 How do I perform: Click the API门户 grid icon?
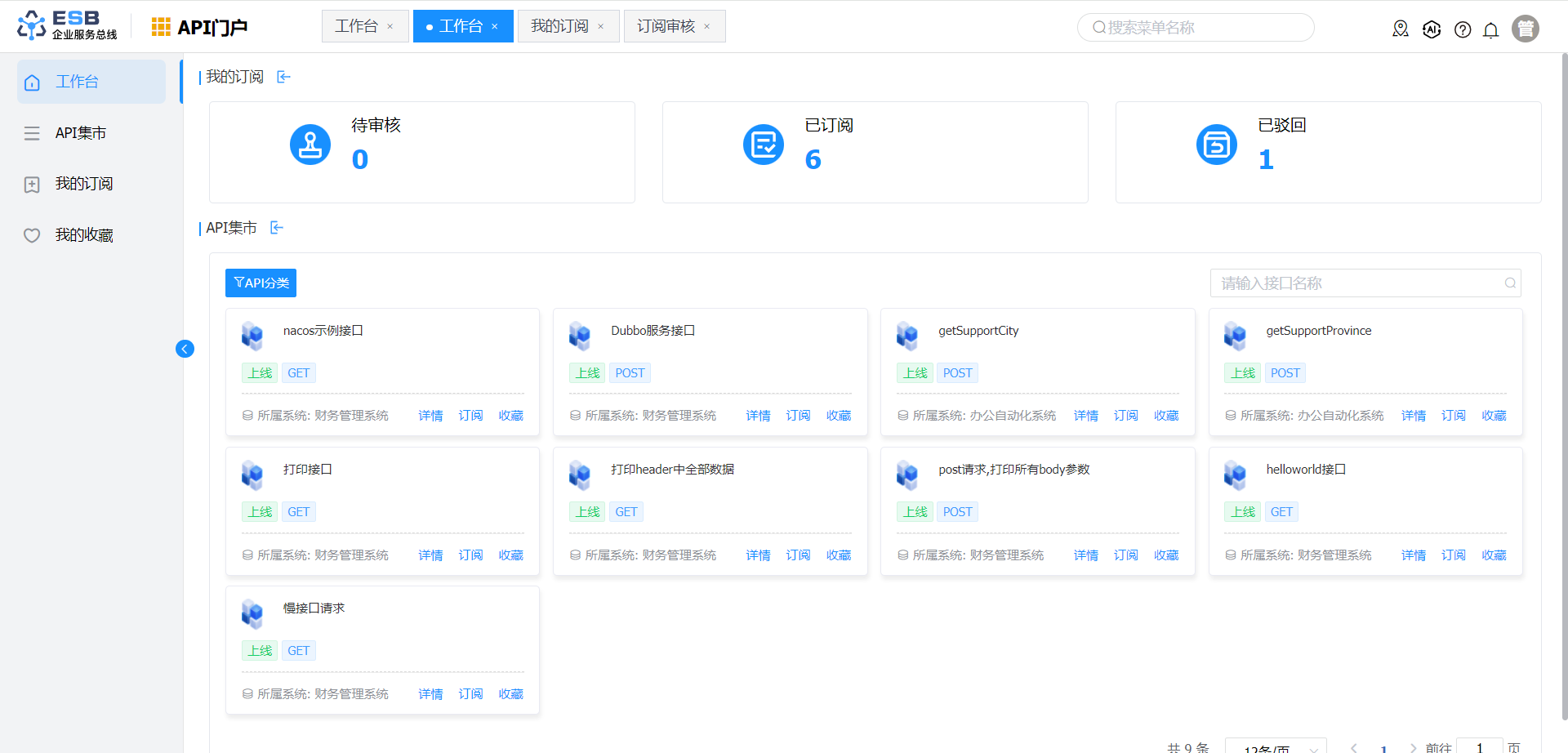161,27
